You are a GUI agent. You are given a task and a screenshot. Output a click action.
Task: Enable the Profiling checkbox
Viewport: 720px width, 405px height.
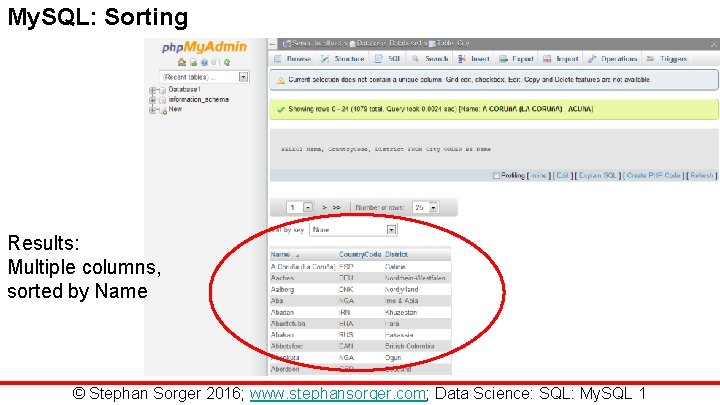pos(496,175)
